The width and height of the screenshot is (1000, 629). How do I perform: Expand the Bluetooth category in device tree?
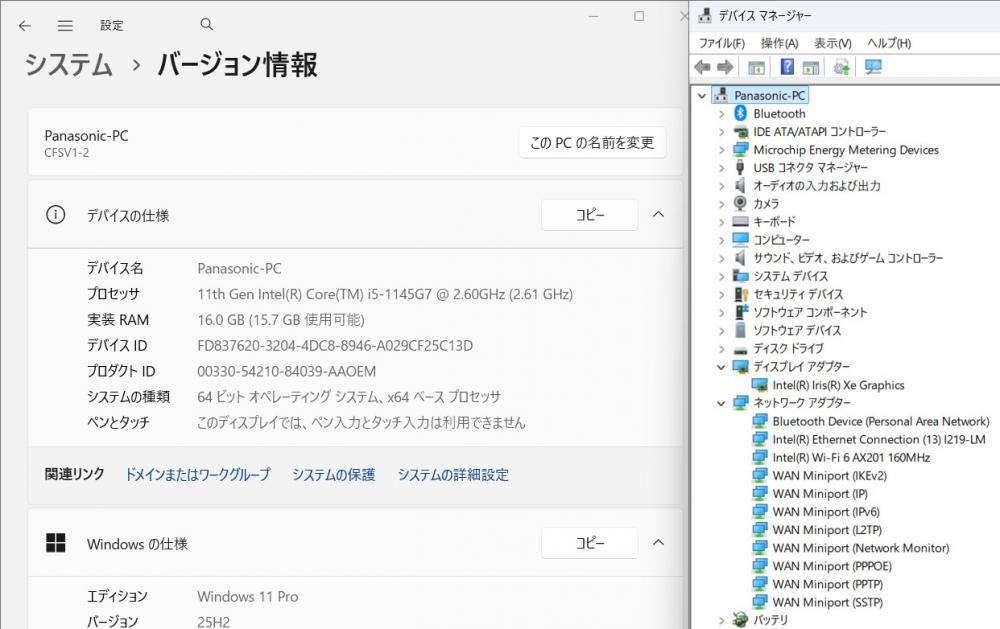pyautogui.click(x=721, y=114)
